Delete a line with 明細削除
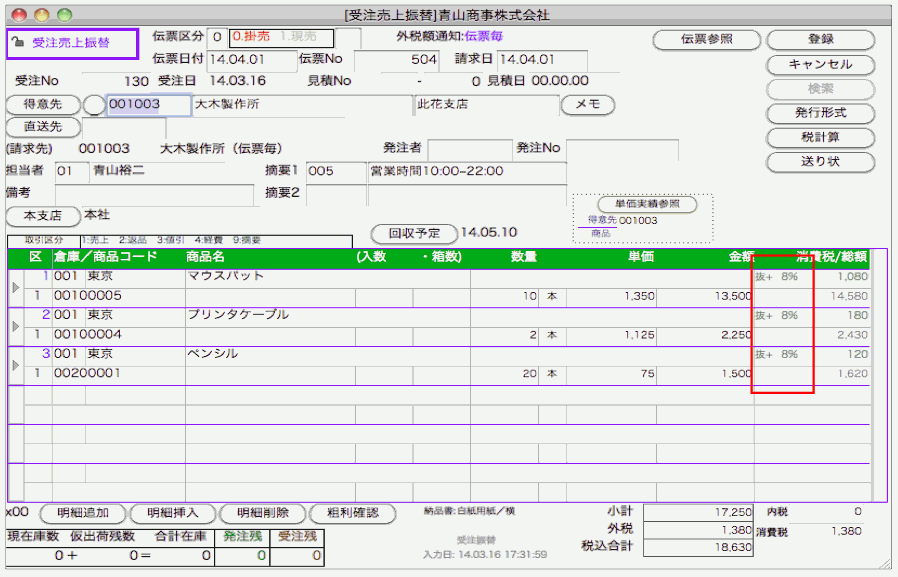Viewport: 898px width, 577px height. [263, 513]
